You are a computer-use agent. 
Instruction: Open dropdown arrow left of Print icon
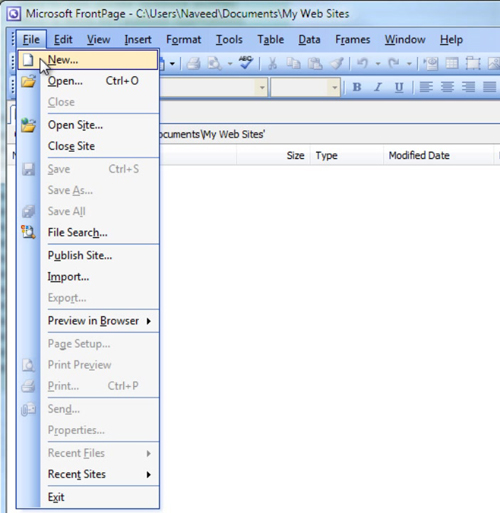click(x=172, y=63)
